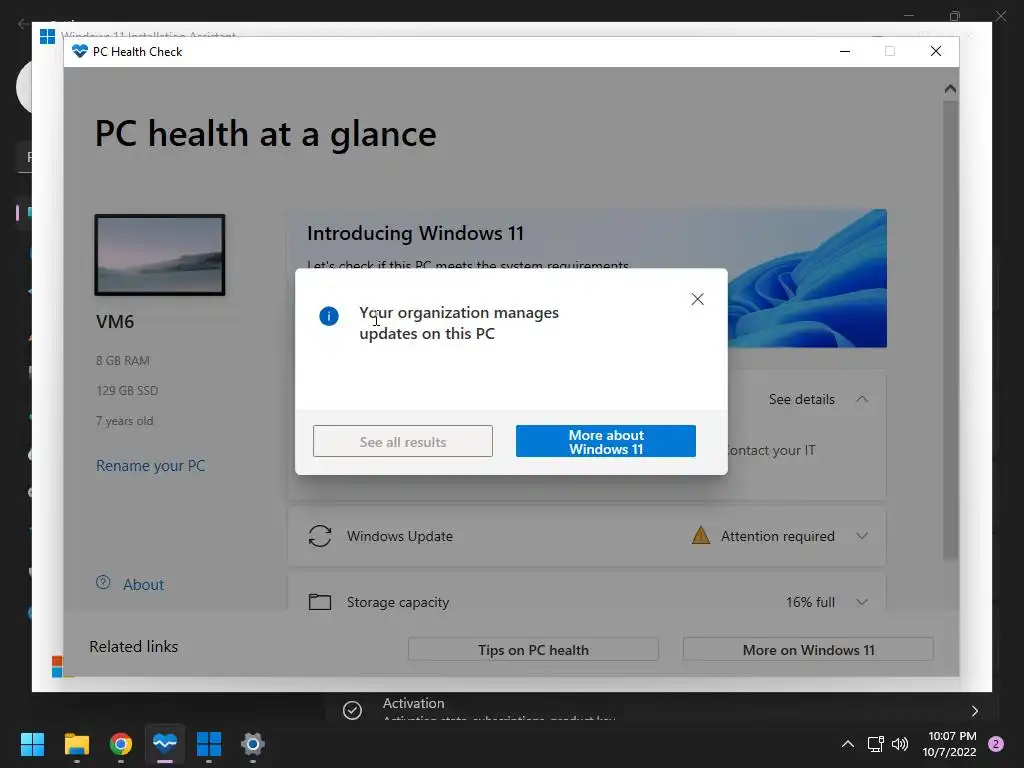Click the Windows logo of Installation Assistant
The width and height of the screenshot is (1024, 768).
48,36
